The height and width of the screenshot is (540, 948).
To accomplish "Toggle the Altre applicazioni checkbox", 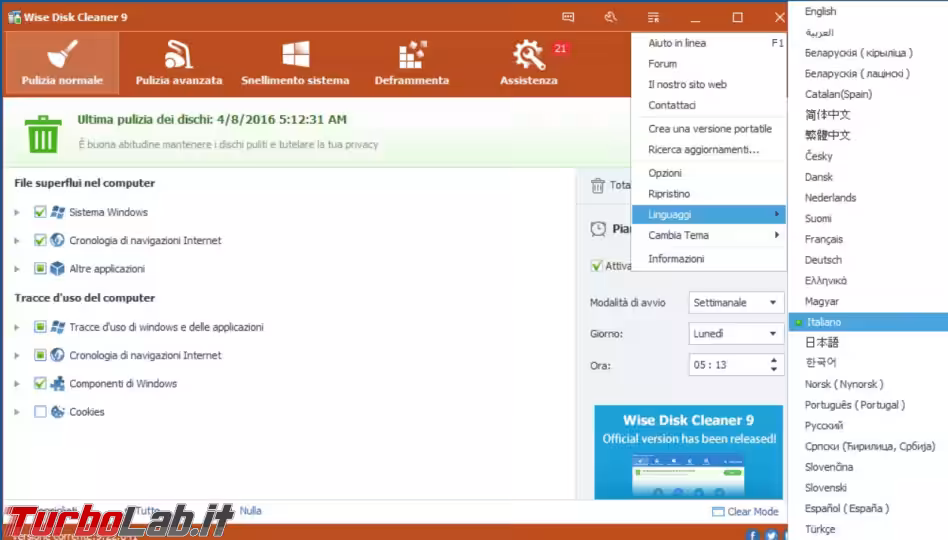I will click(40, 268).
